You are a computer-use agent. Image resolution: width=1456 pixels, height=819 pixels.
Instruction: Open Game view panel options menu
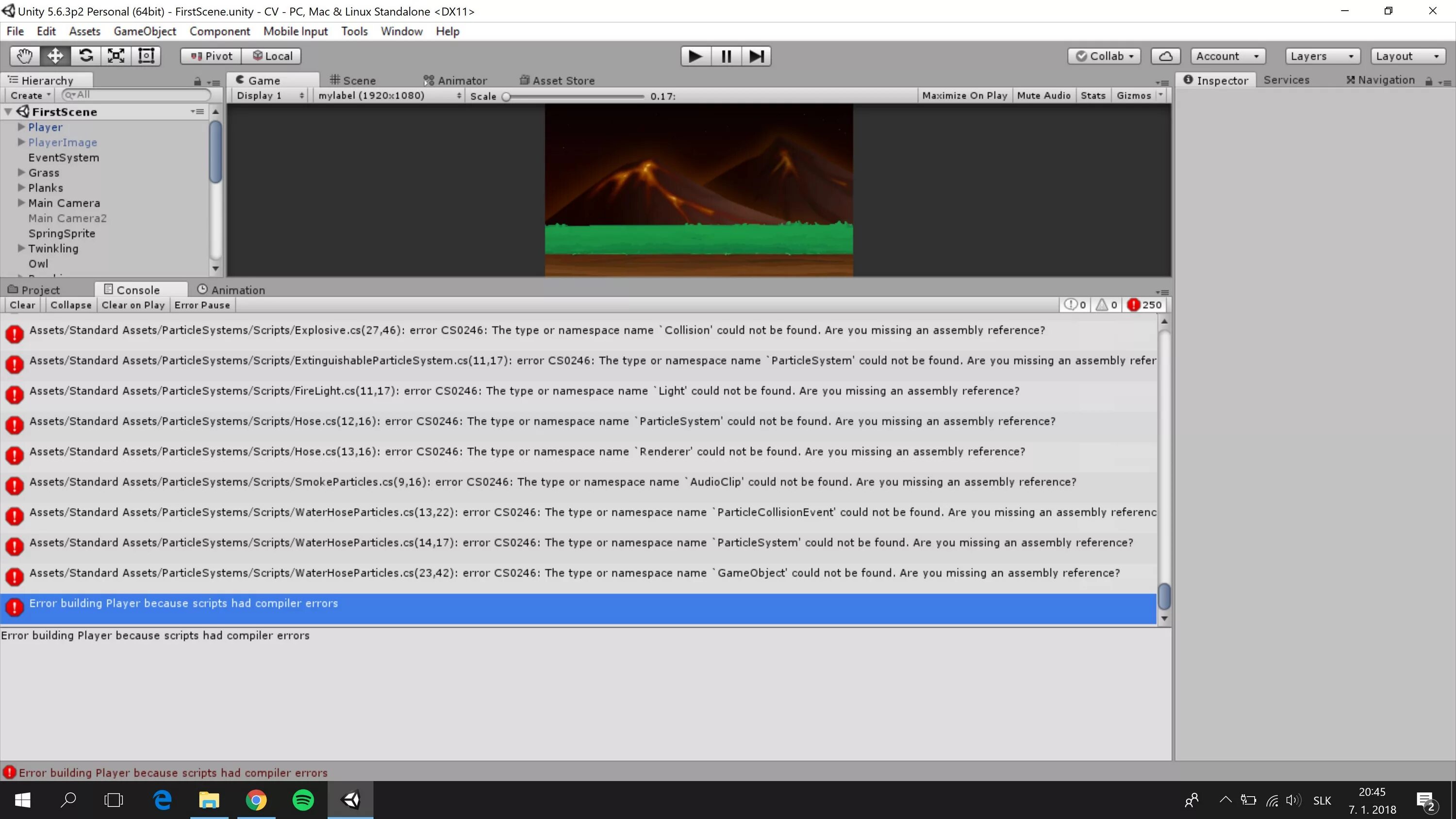click(1162, 82)
